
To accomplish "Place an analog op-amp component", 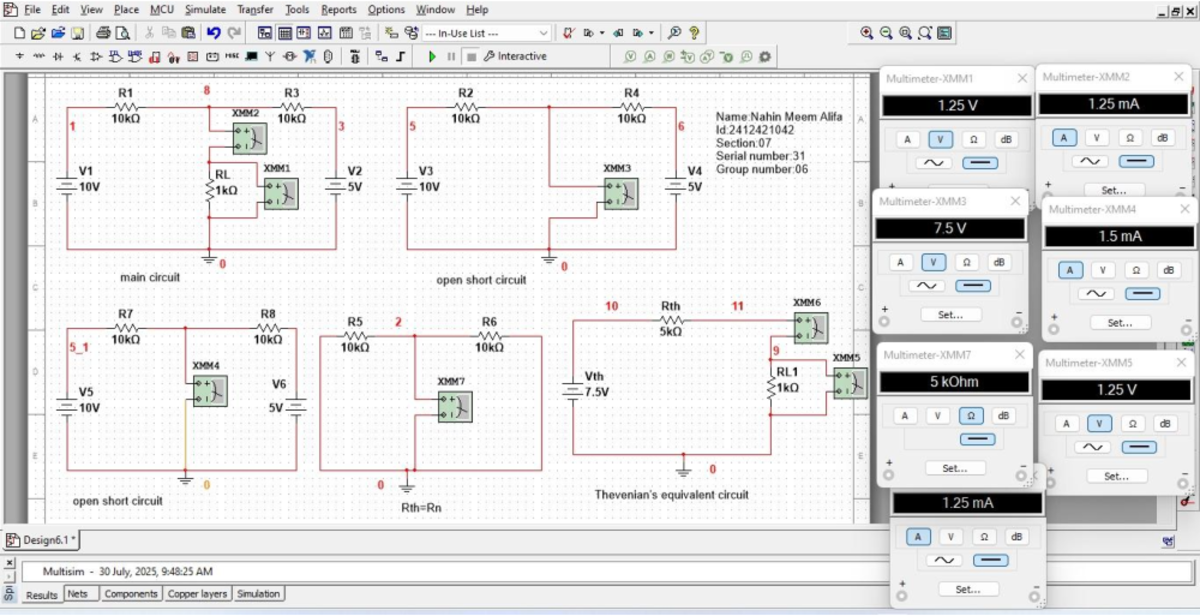I will pyautogui.click(x=97, y=56).
